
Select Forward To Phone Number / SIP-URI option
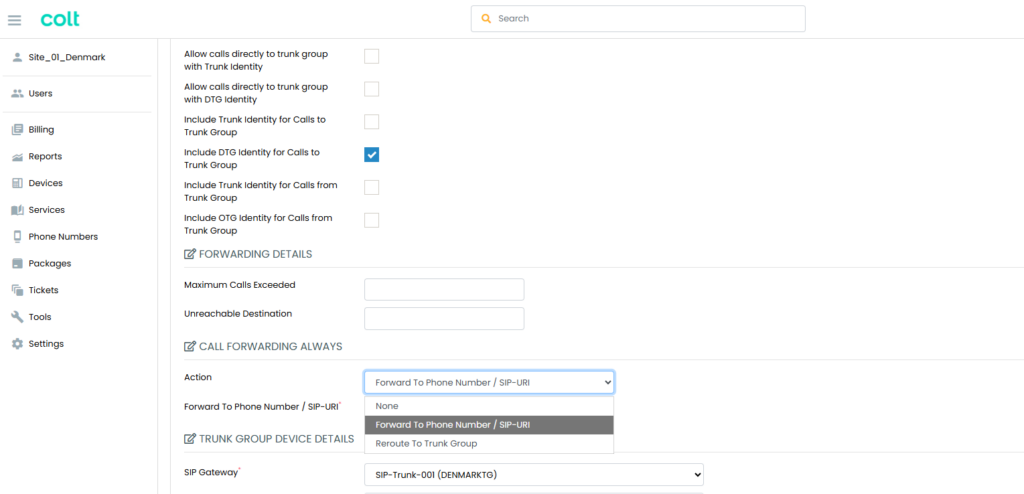pos(489,425)
